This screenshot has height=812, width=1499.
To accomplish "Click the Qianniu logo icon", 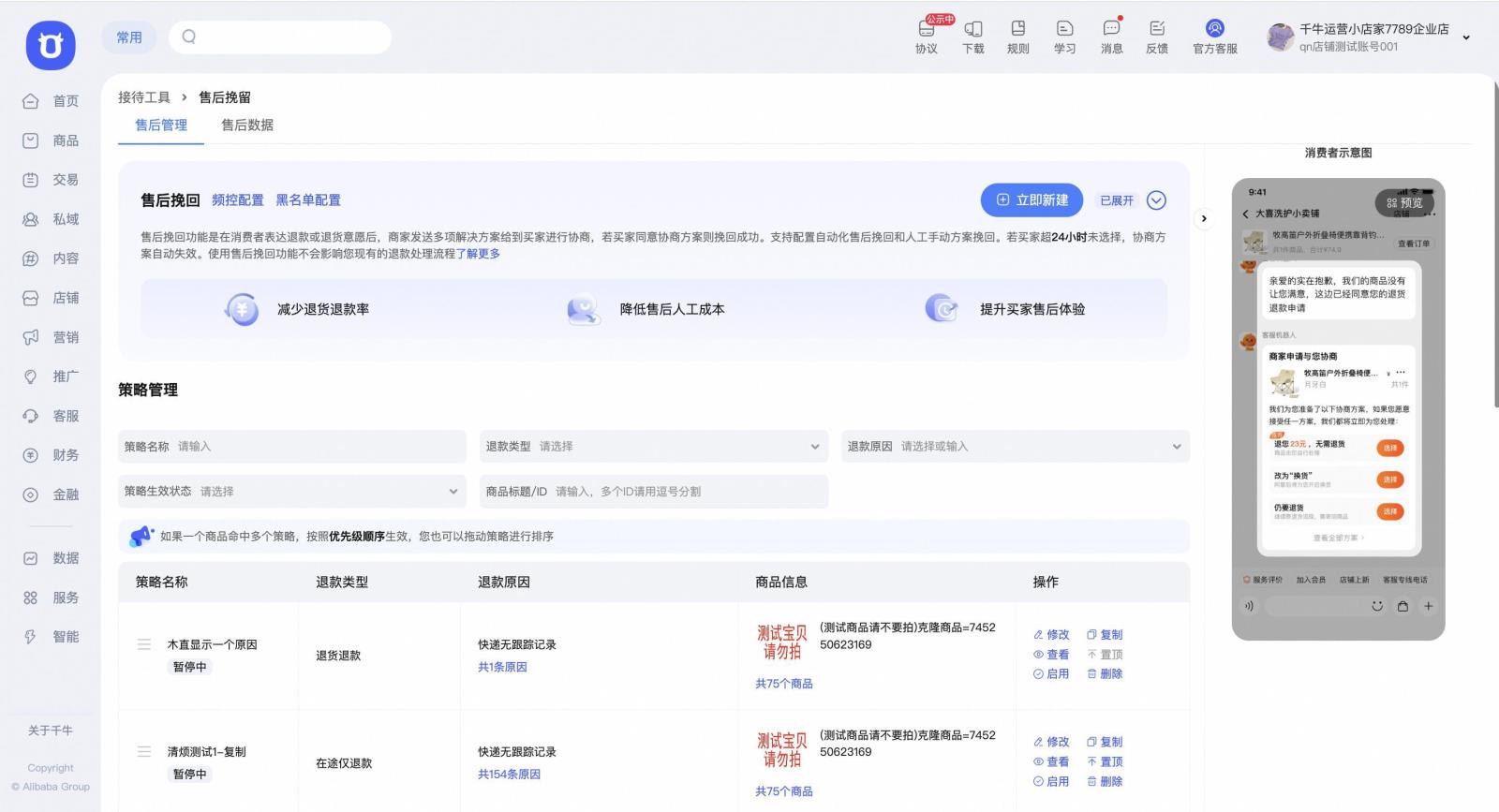I will (51, 45).
